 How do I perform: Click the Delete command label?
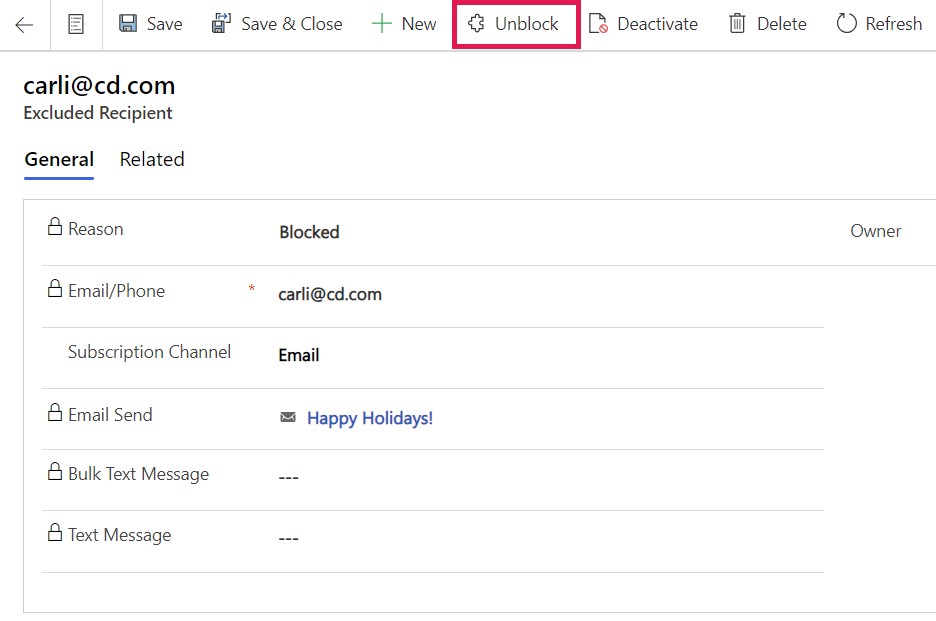click(x=782, y=24)
